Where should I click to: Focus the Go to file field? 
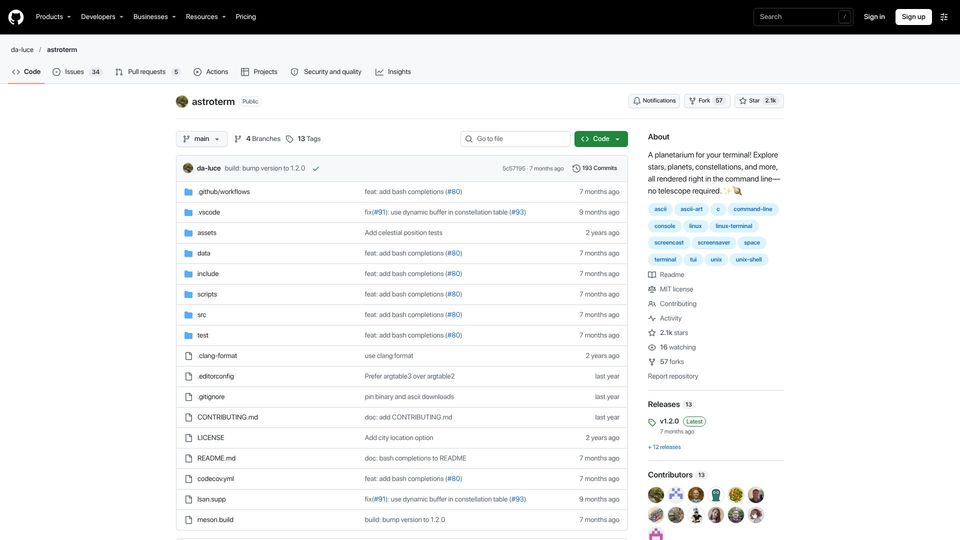[516, 139]
